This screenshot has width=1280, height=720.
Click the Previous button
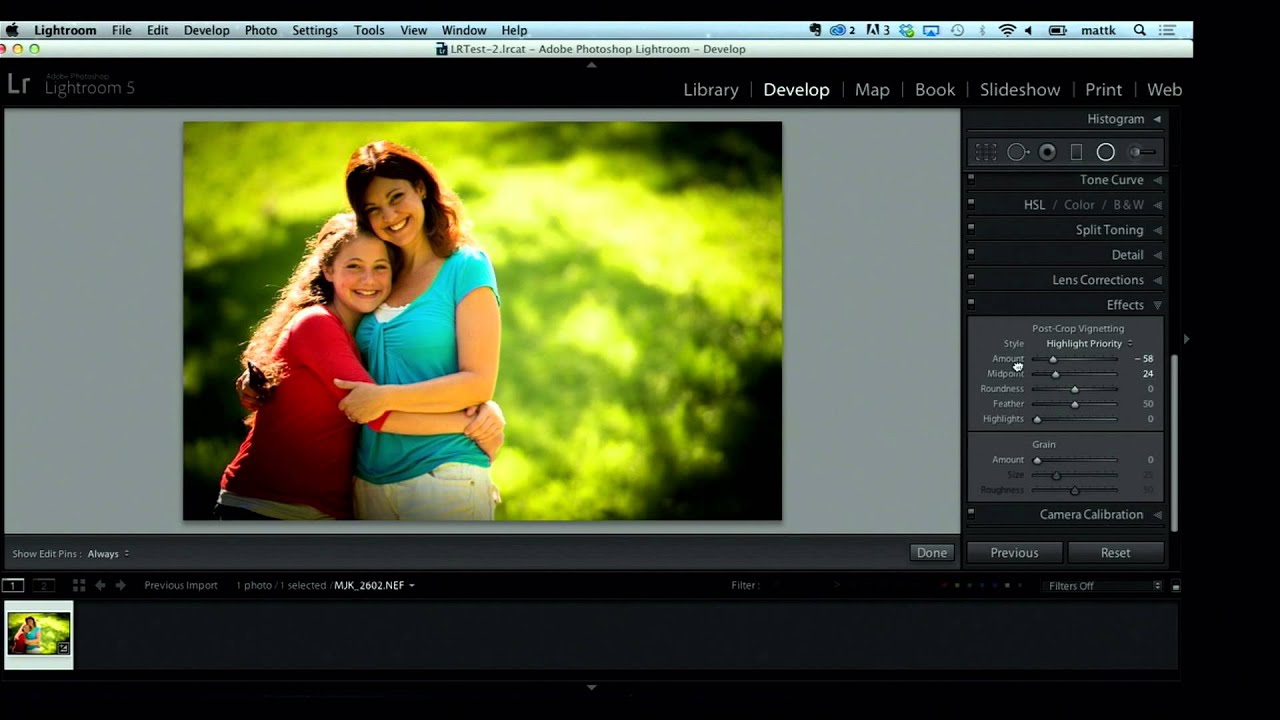pos(1014,552)
